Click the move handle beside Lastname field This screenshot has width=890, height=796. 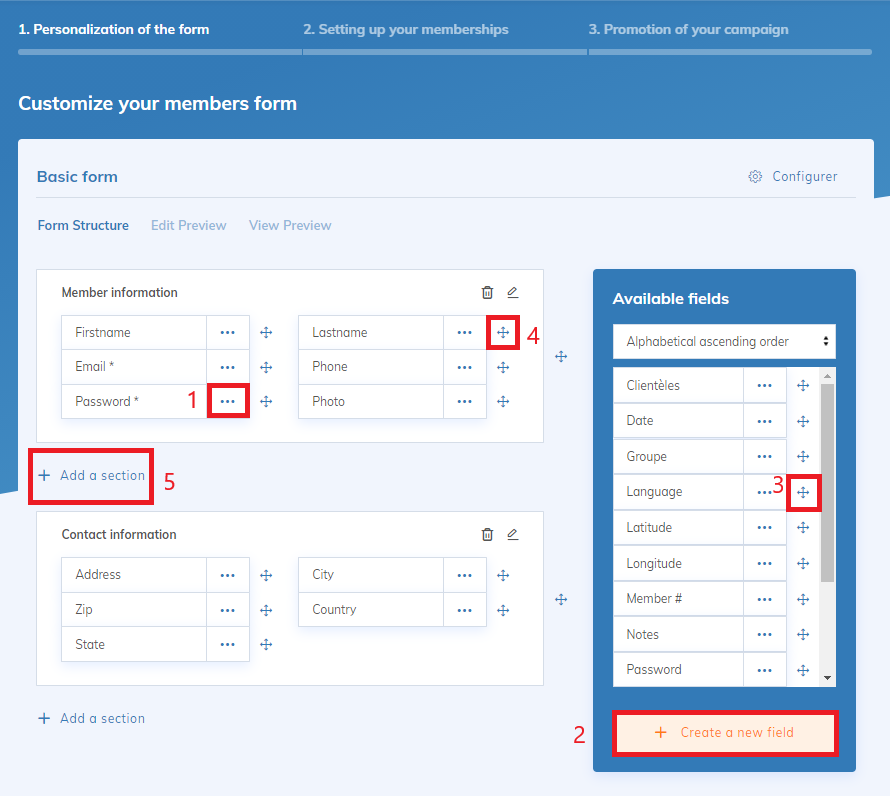pyautogui.click(x=503, y=332)
